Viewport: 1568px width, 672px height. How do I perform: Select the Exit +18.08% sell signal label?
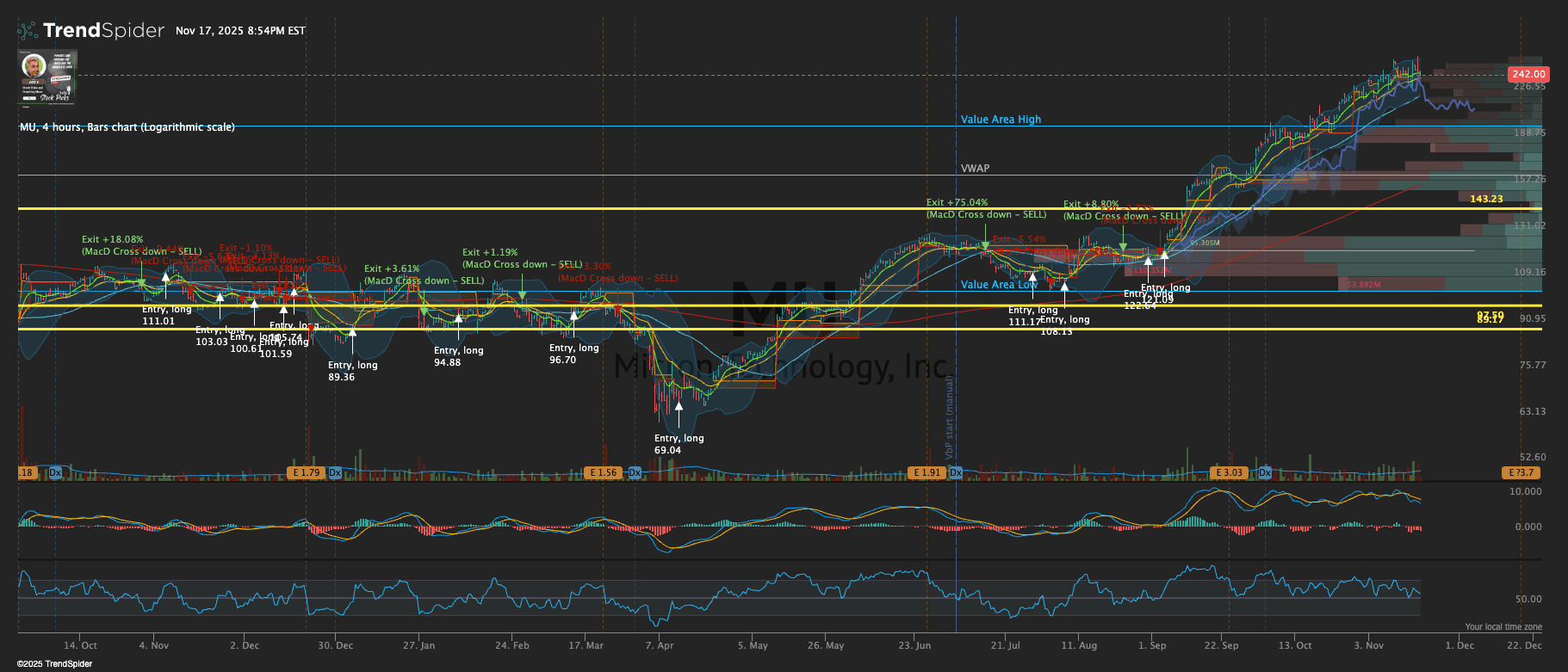click(112, 240)
